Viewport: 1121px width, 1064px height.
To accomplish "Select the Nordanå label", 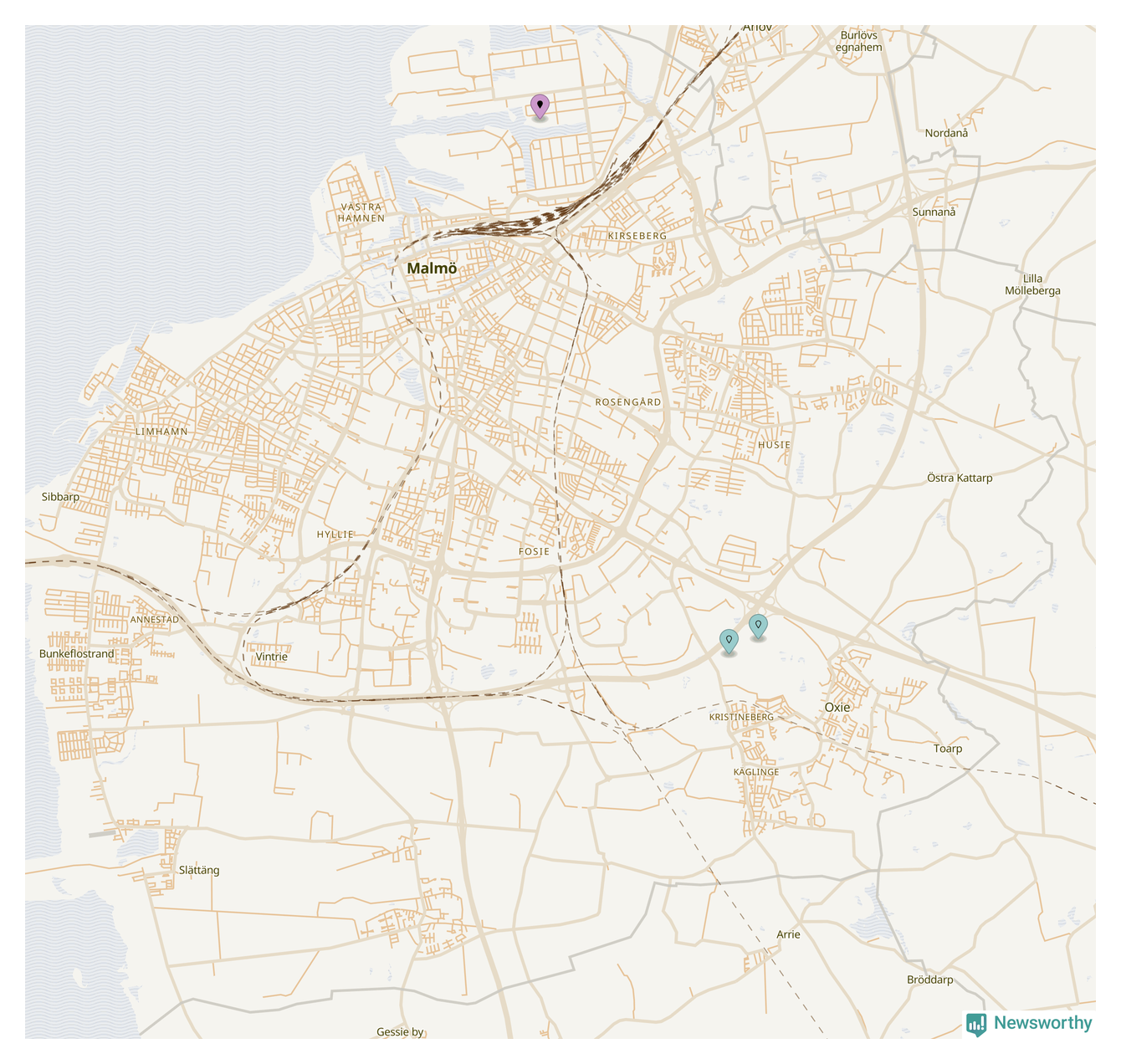I will (946, 133).
